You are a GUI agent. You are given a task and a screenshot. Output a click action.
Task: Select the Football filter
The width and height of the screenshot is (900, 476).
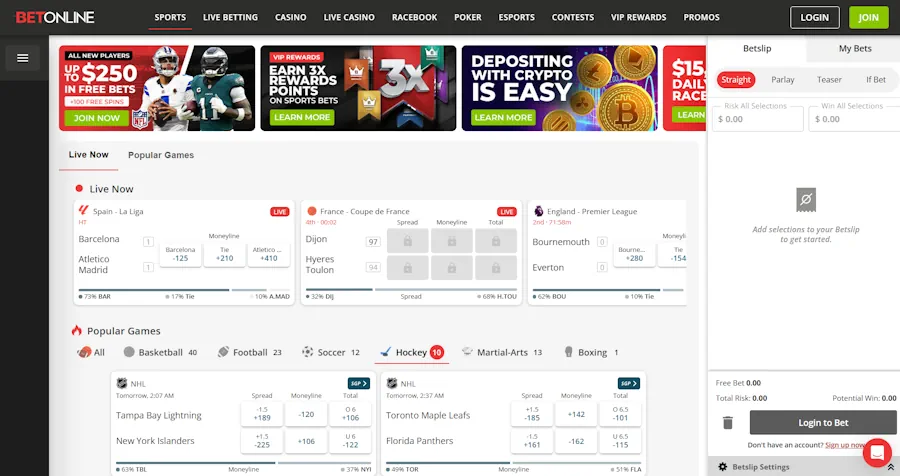click(250, 352)
